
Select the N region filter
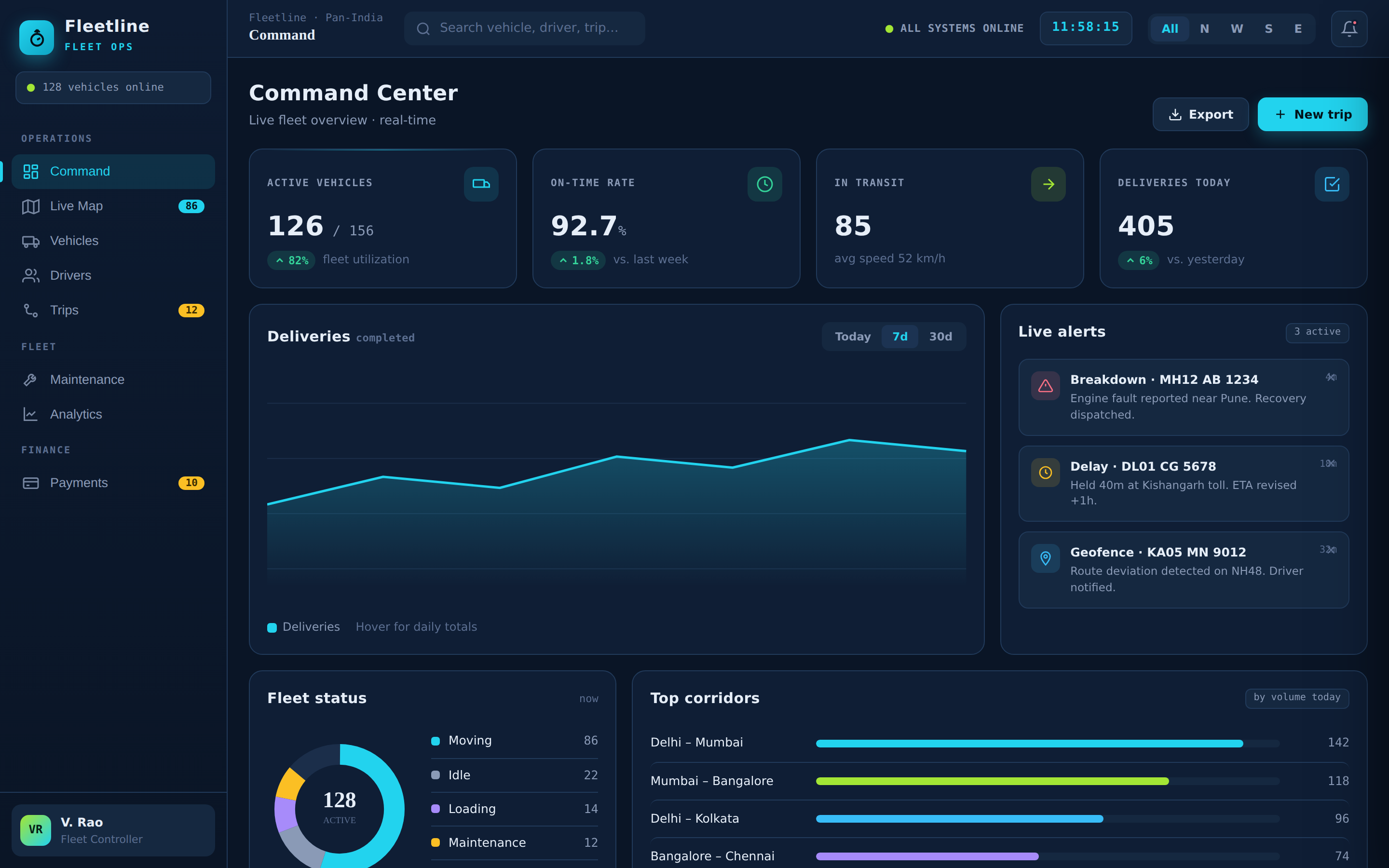click(x=1204, y=29)
